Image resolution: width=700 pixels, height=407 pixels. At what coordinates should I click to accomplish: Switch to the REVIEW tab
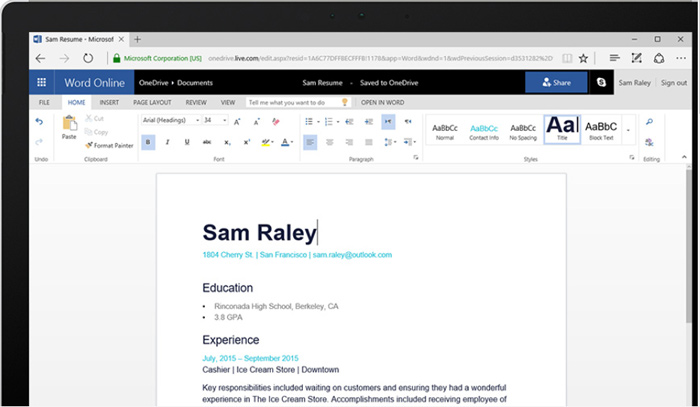click(196, 102)
